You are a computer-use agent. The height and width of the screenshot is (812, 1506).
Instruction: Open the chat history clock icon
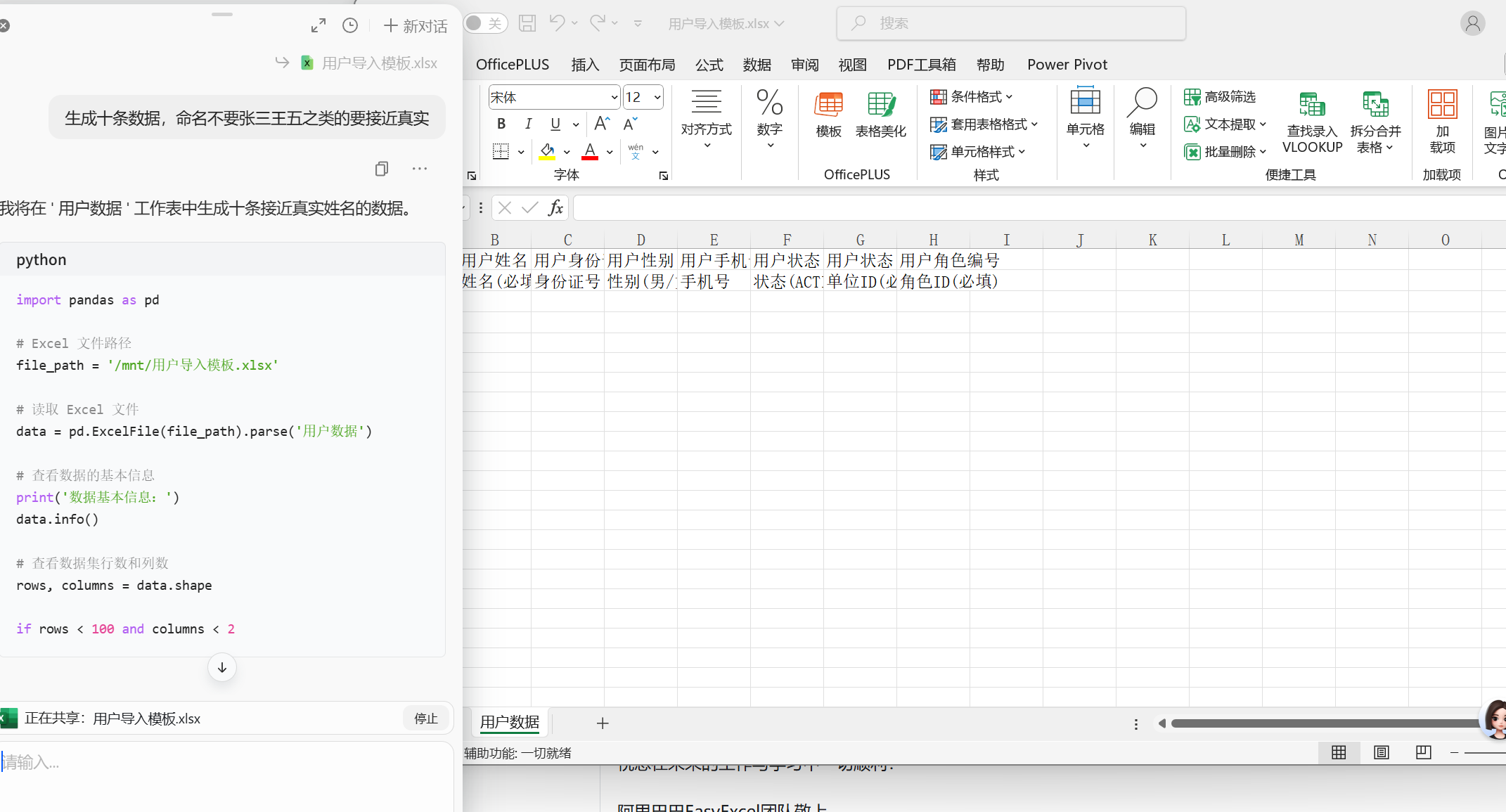(x=350, y=26)
